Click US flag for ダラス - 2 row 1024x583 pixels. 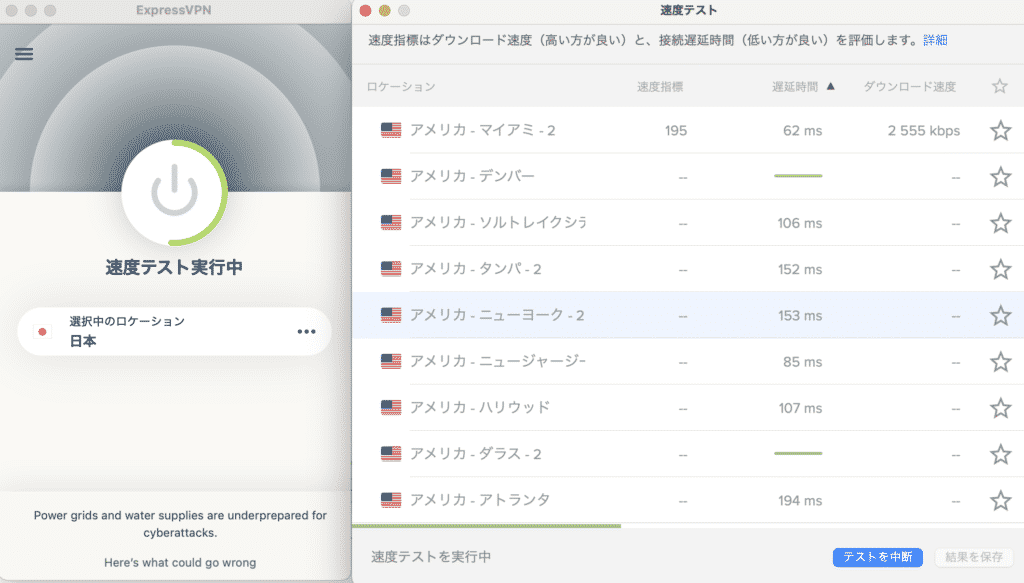click(391, 454)
